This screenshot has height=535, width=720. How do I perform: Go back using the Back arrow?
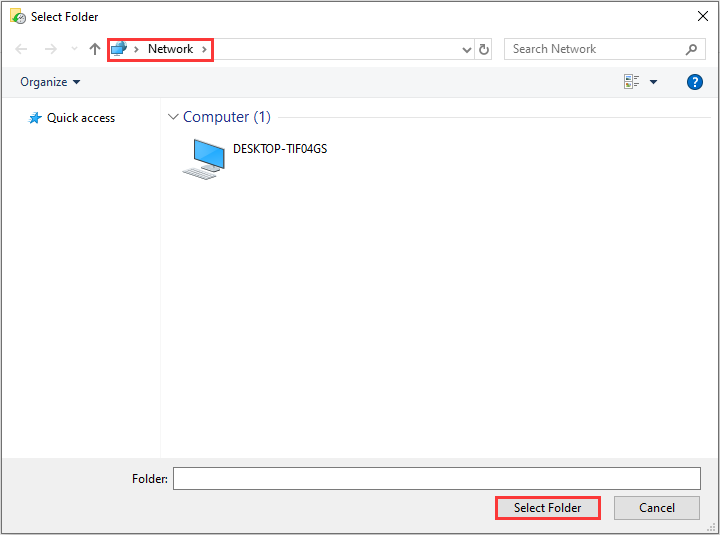point(21,49)
